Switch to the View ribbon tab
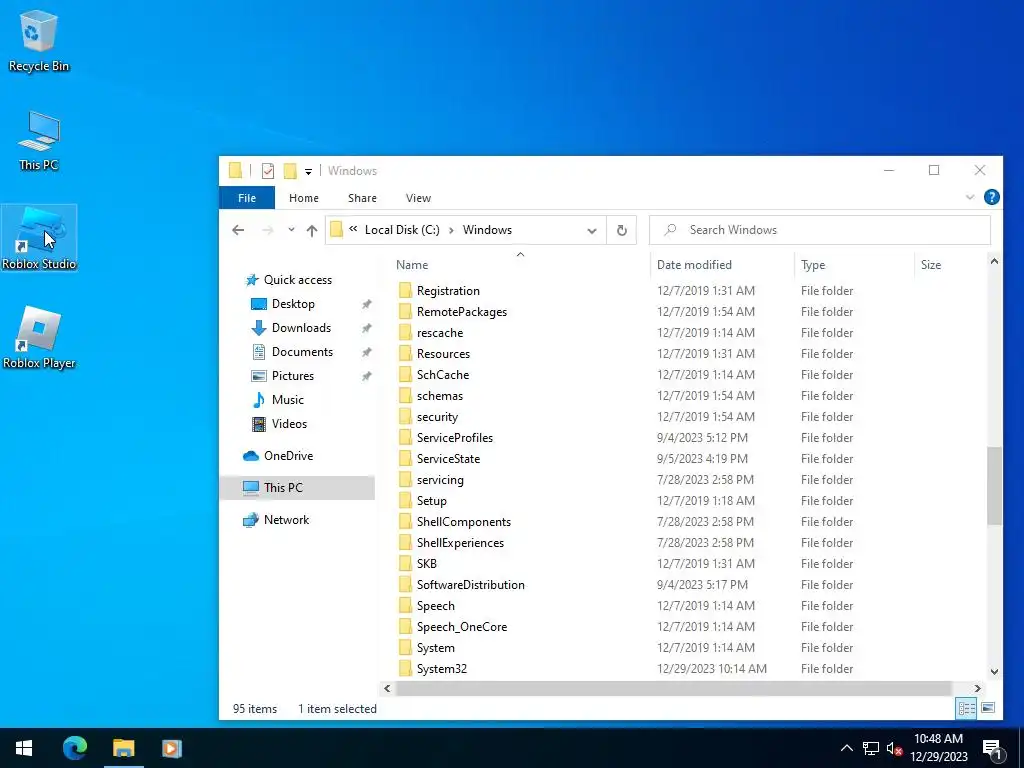The height and width of the screenshot is (768, 1024). pyautogui.click(x=418, y=198)
